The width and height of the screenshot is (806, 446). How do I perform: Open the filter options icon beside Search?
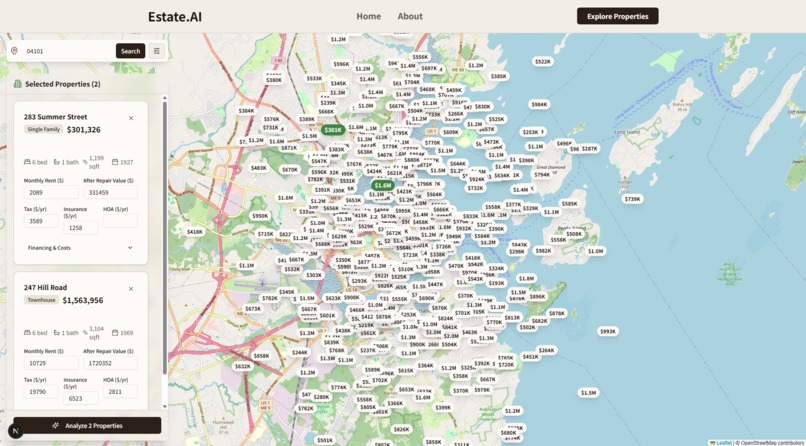point(157,51)
